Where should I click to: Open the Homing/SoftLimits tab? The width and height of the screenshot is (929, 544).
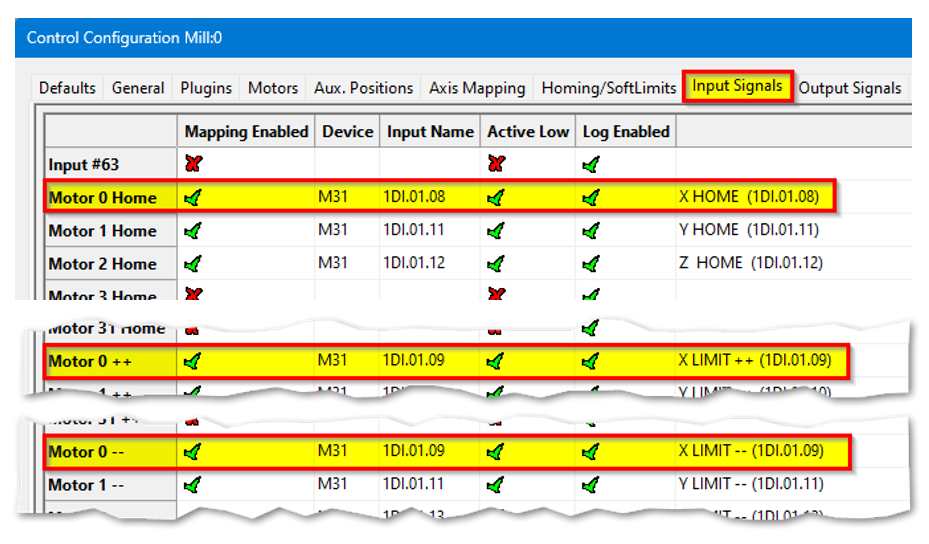click(x=609, y=88)
